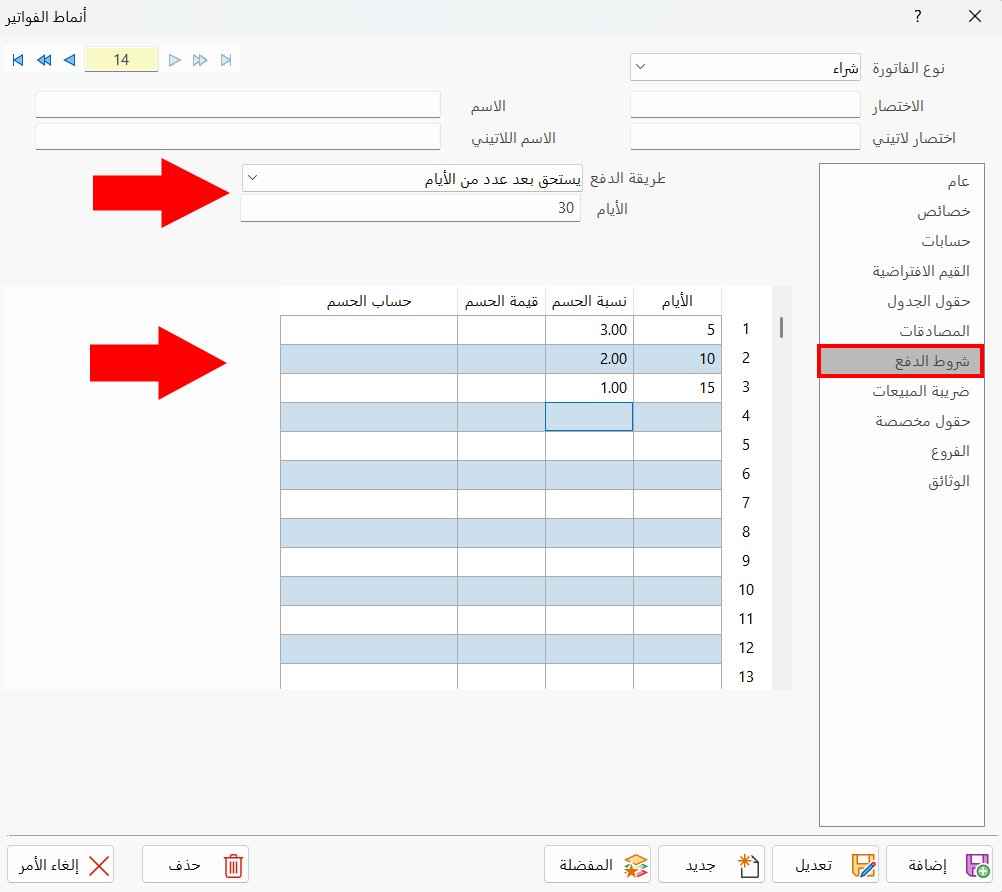Click the الأيام field showing 30

pyautogui.click(x=410, y=208)
